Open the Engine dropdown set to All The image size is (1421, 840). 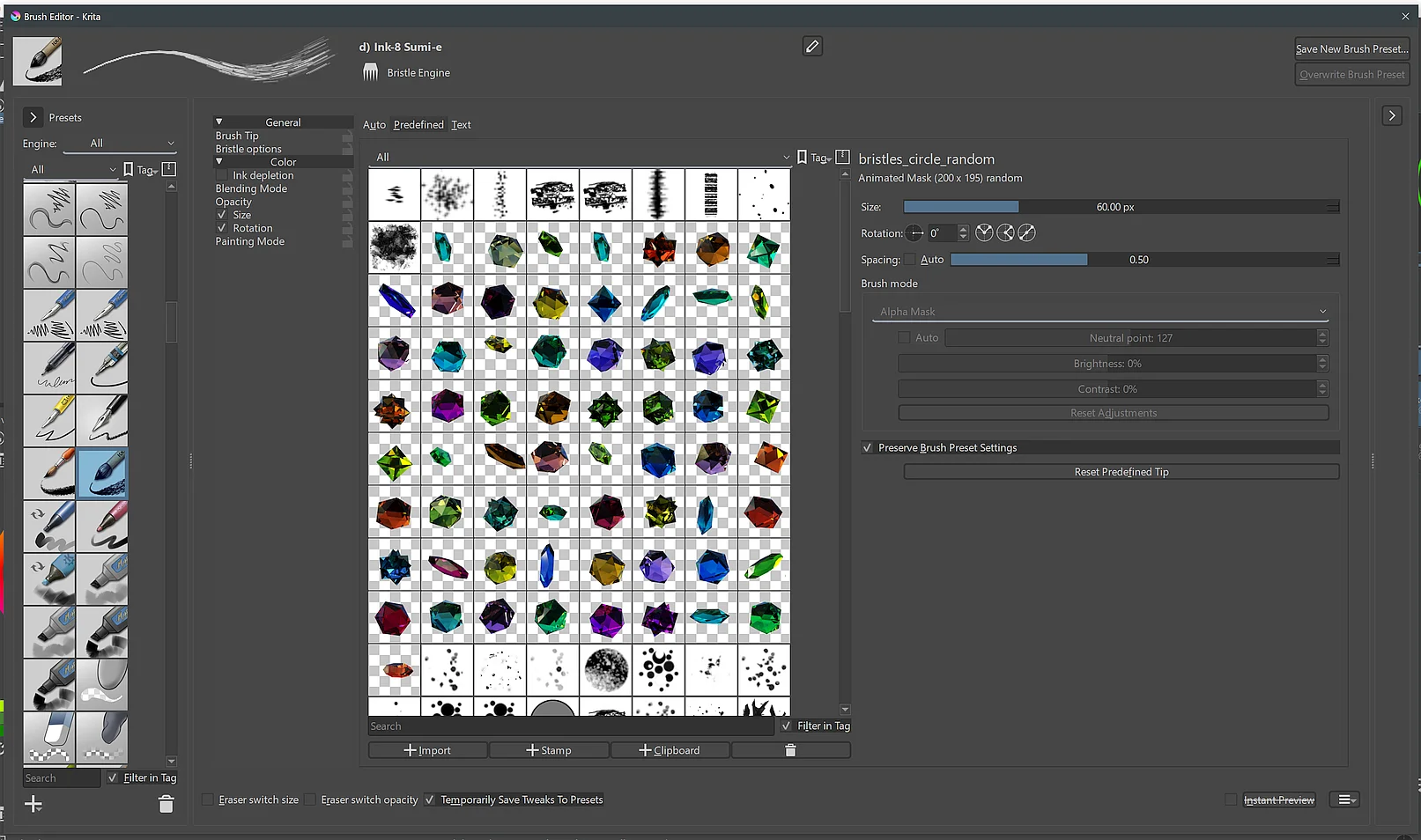pyautogui.click(x=130, y=144)
